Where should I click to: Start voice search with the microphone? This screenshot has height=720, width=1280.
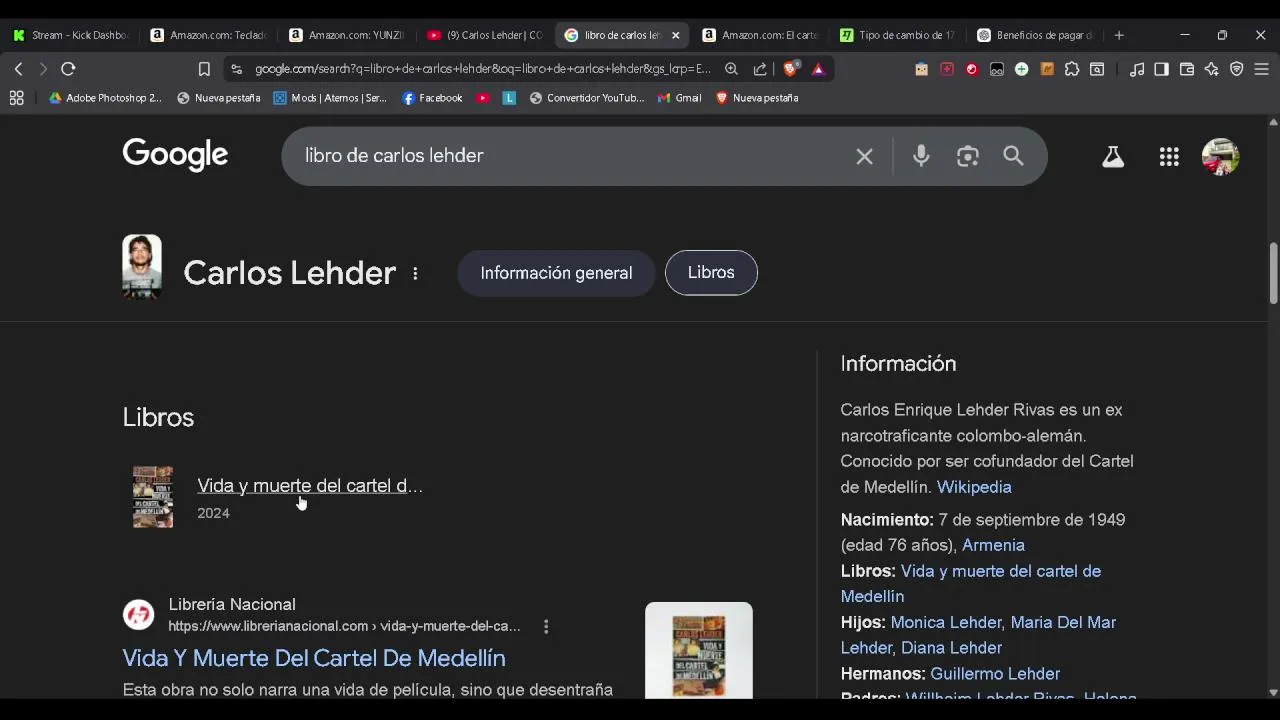(x=921, y=156)
